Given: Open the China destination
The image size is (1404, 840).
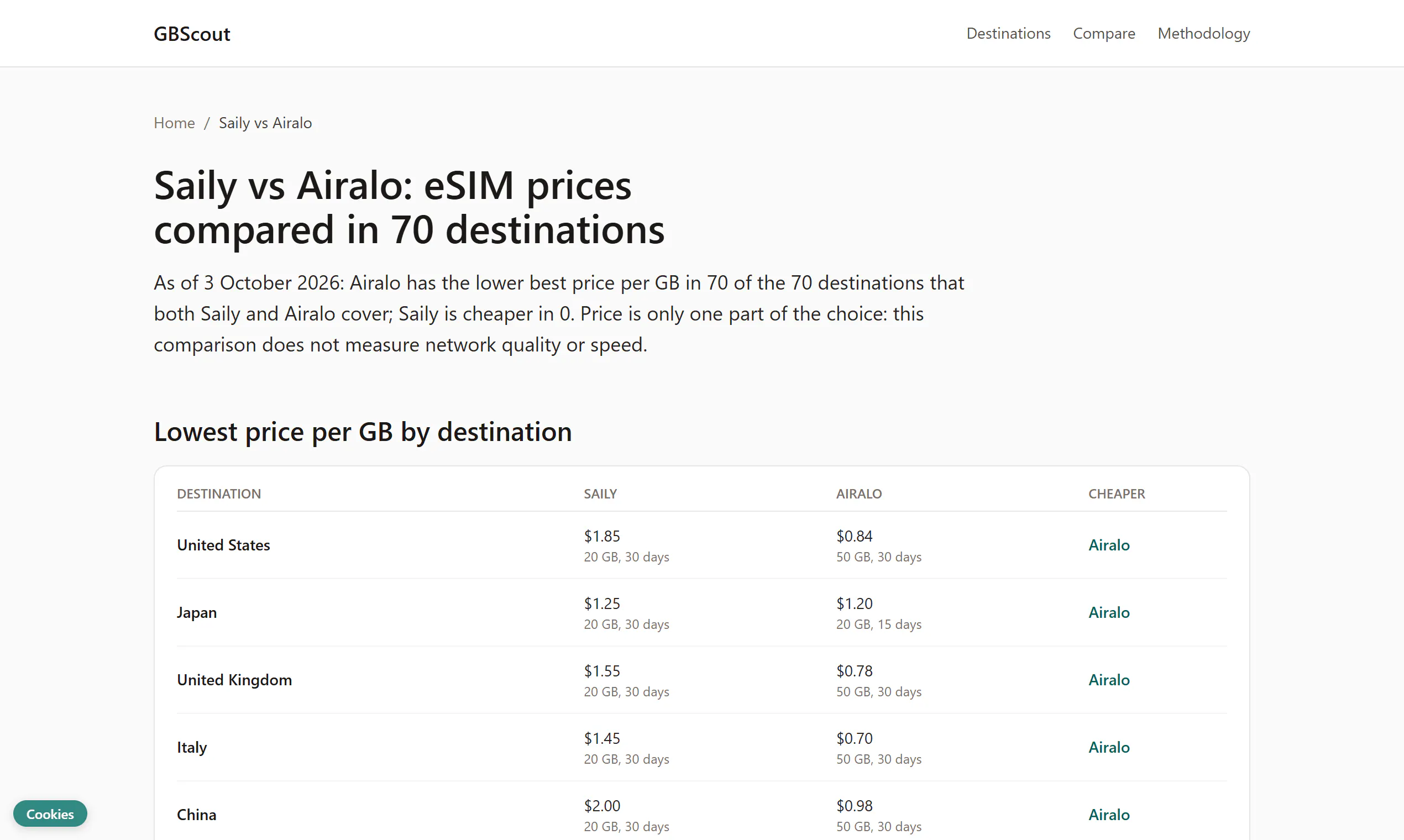Looking at the screenshot, I should (196, 815).
